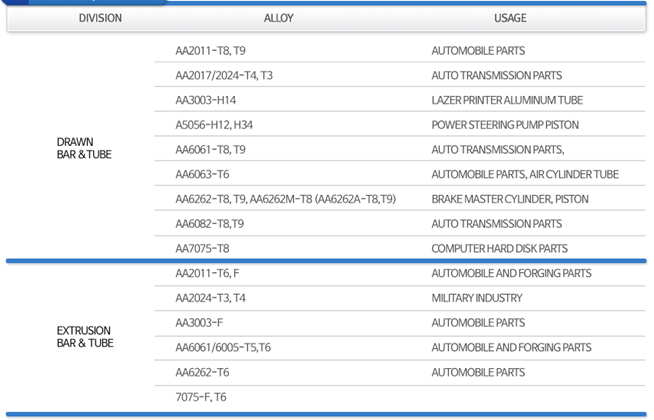
Task: Click the 7075-F, T6 alloy entry
Action: click(201, 397)
